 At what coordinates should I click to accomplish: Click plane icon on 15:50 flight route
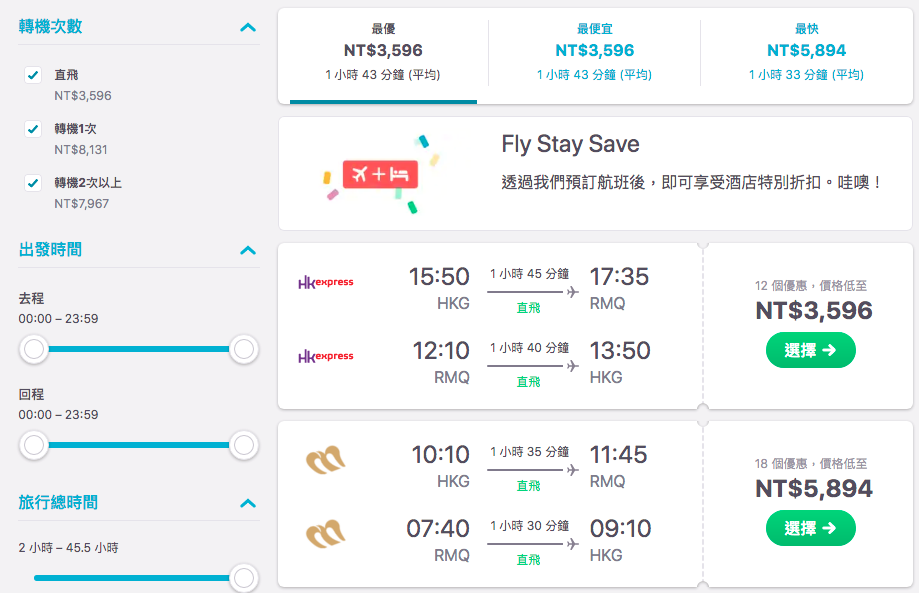click(x=572, y=292)
